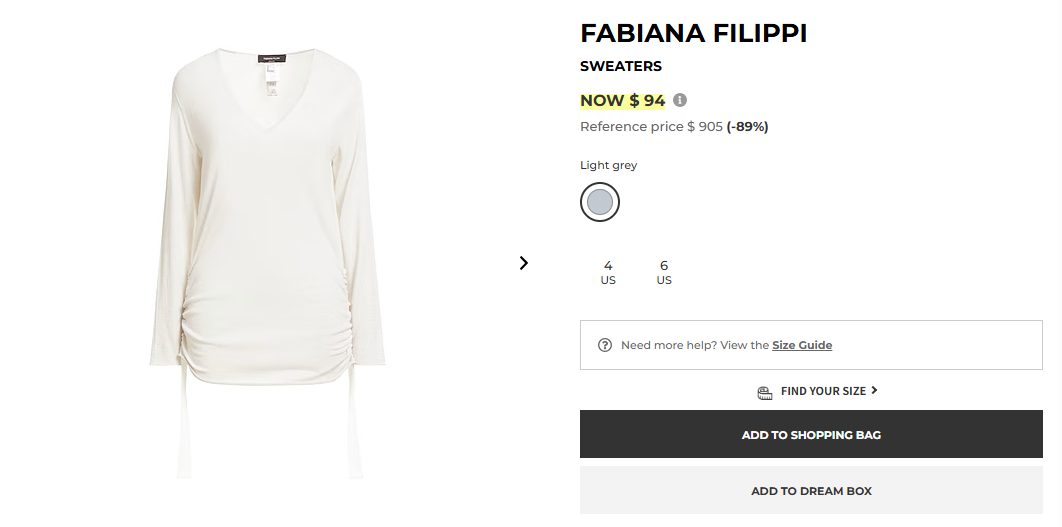Click the question mark help icon

(x=605, y=345)
